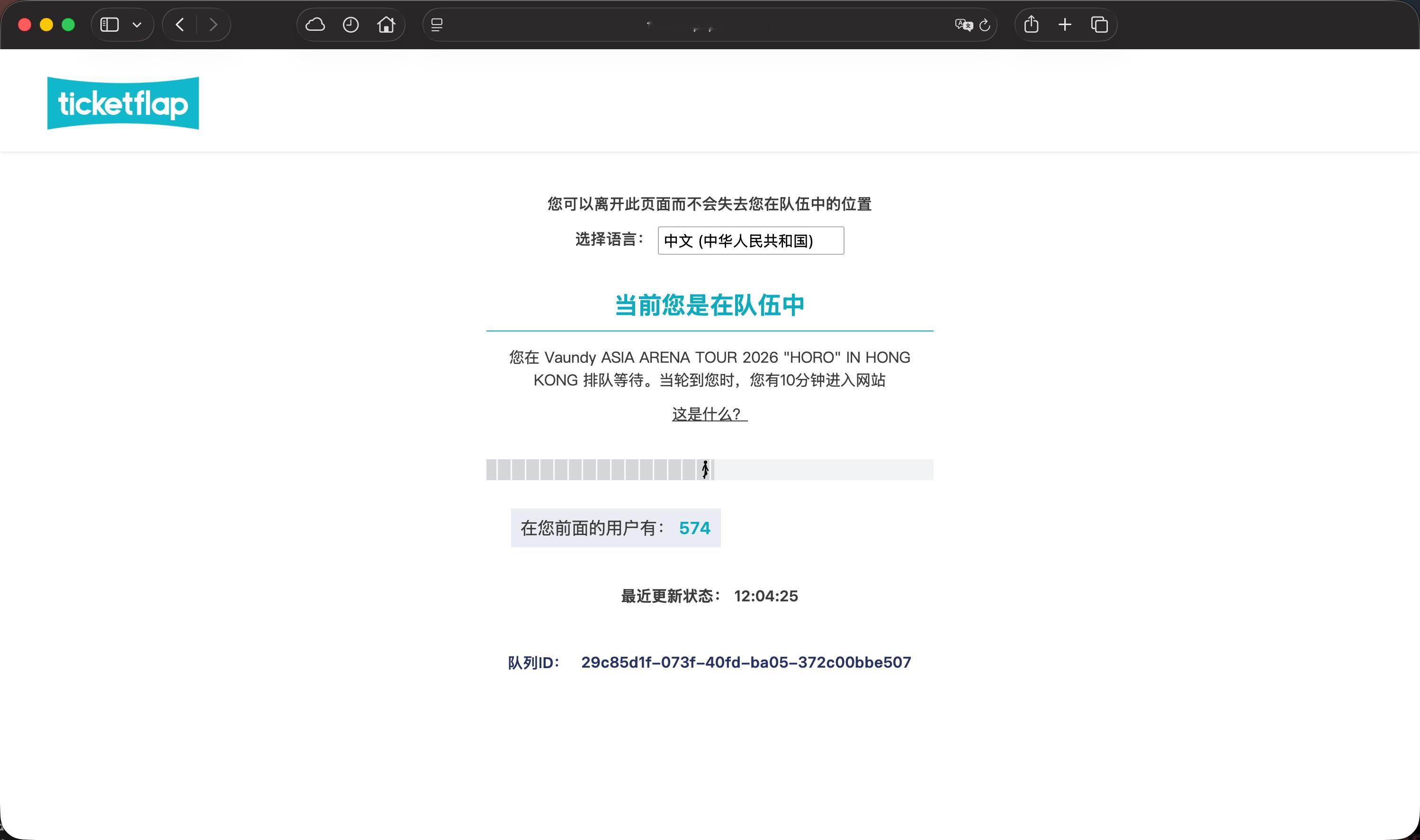Screen dimensions: 1420x840
Task: Open a new tab with plus
Action: [x=1065, y=25]
